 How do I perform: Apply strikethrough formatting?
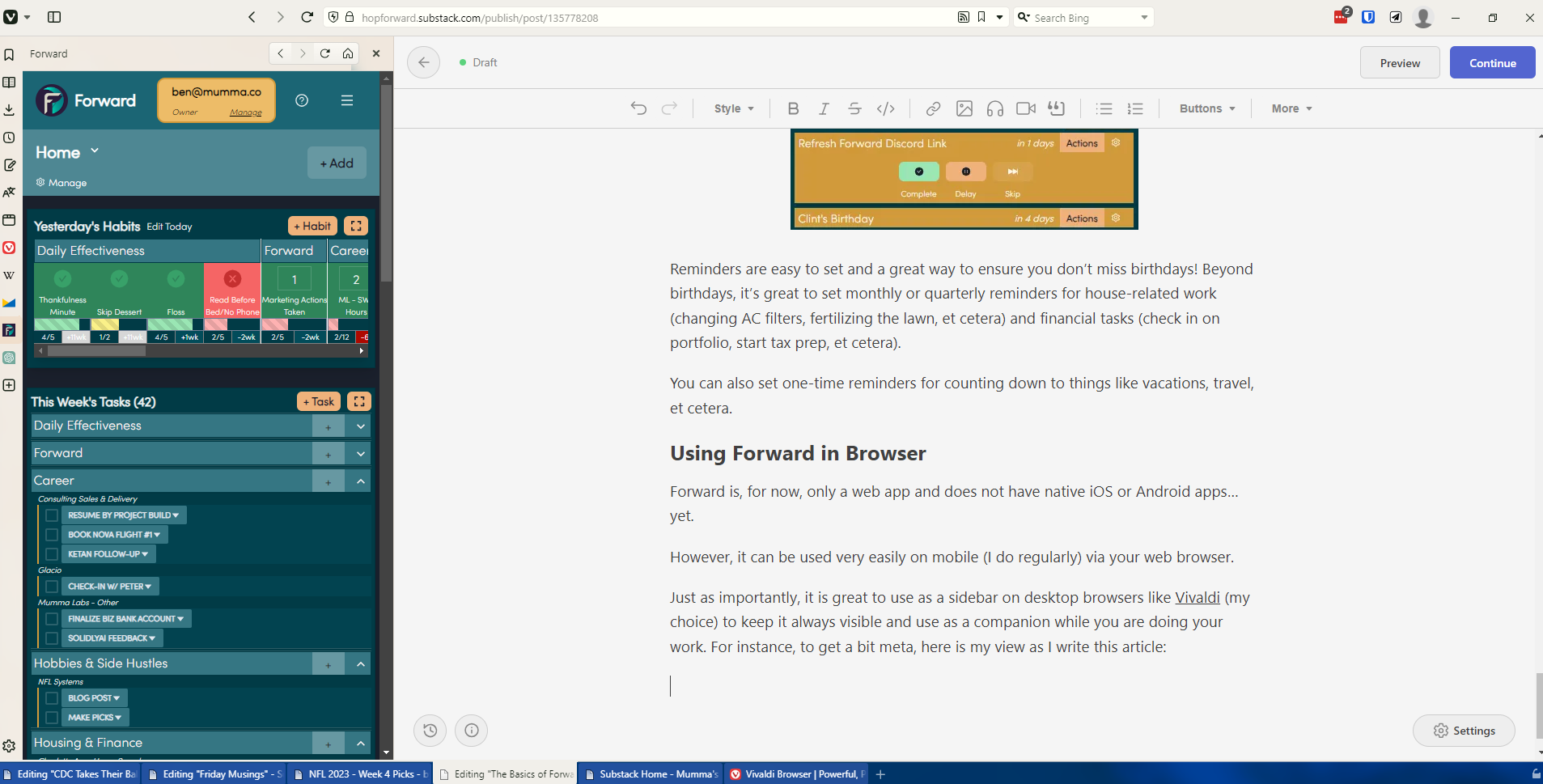(x=854, y=108)
